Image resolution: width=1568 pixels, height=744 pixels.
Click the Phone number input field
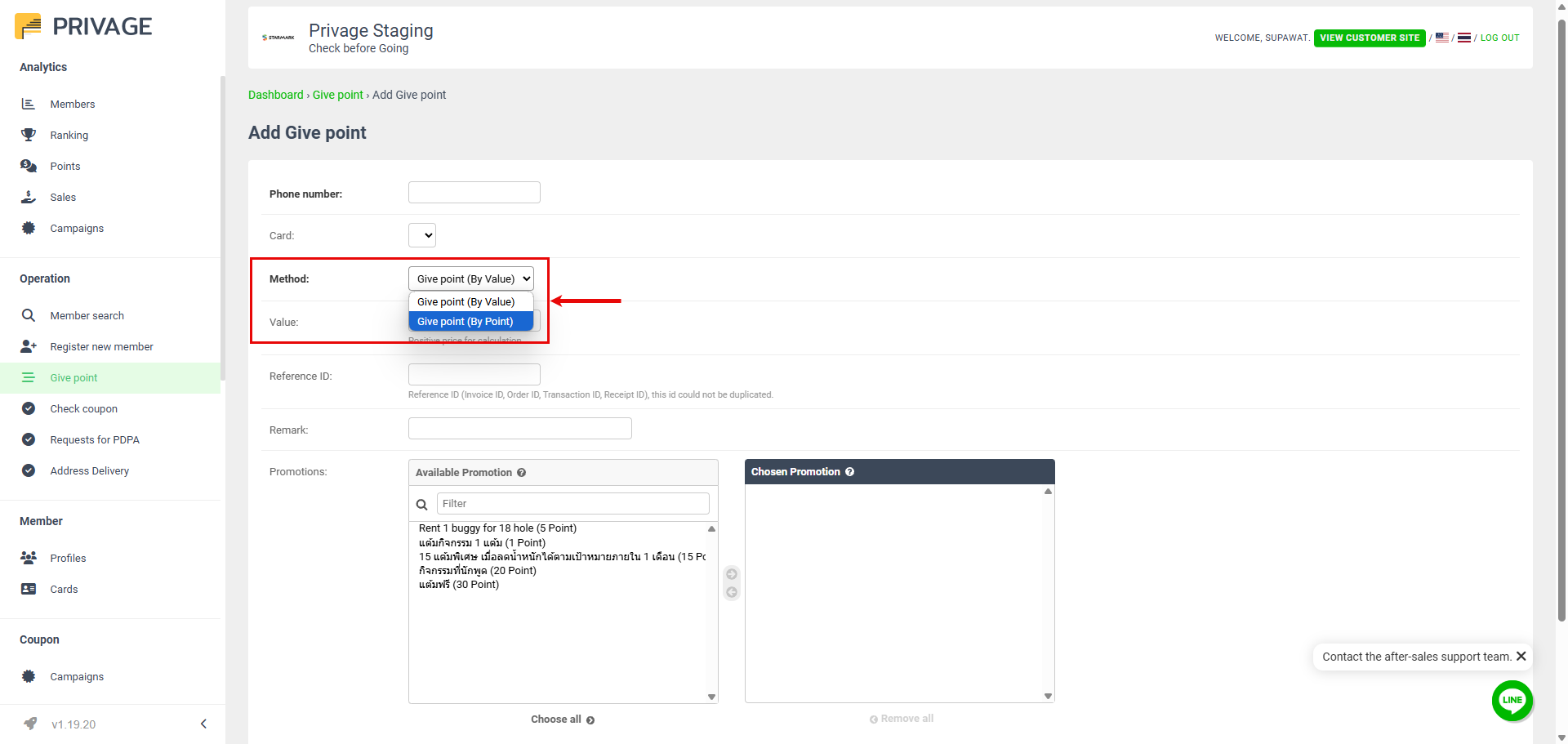[x=474, y=193]
